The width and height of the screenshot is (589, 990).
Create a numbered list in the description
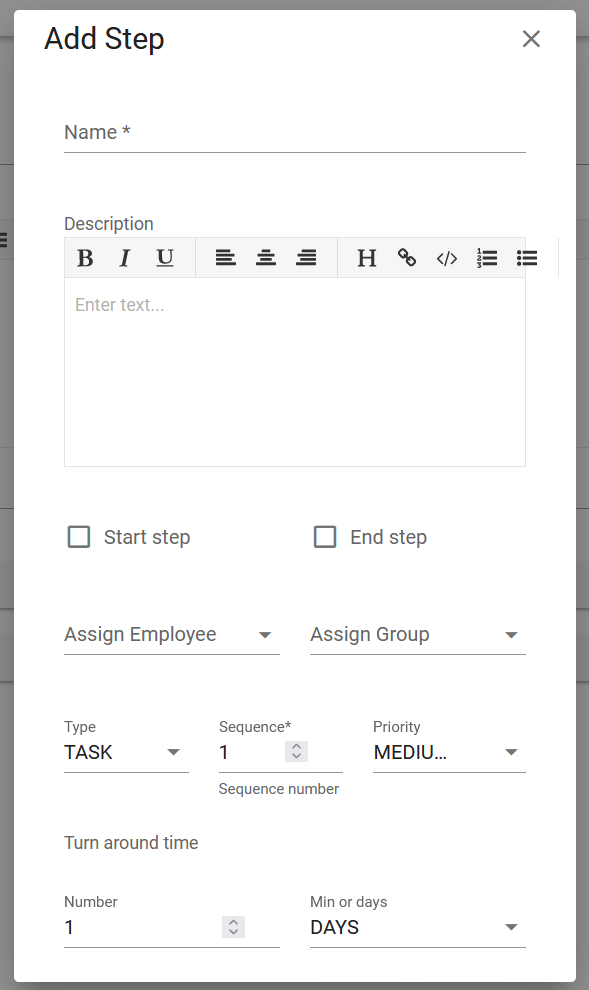tap(487, 257)
